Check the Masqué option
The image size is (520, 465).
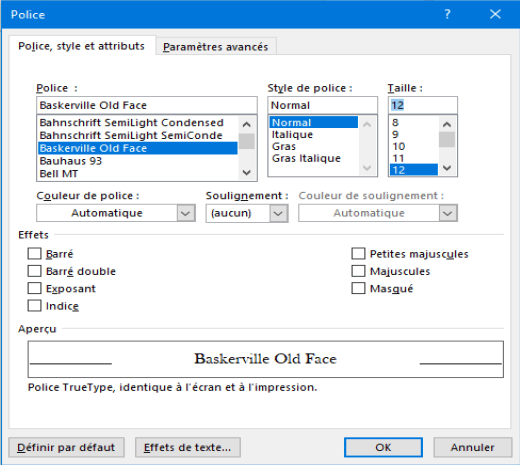[x=358, y=288]
